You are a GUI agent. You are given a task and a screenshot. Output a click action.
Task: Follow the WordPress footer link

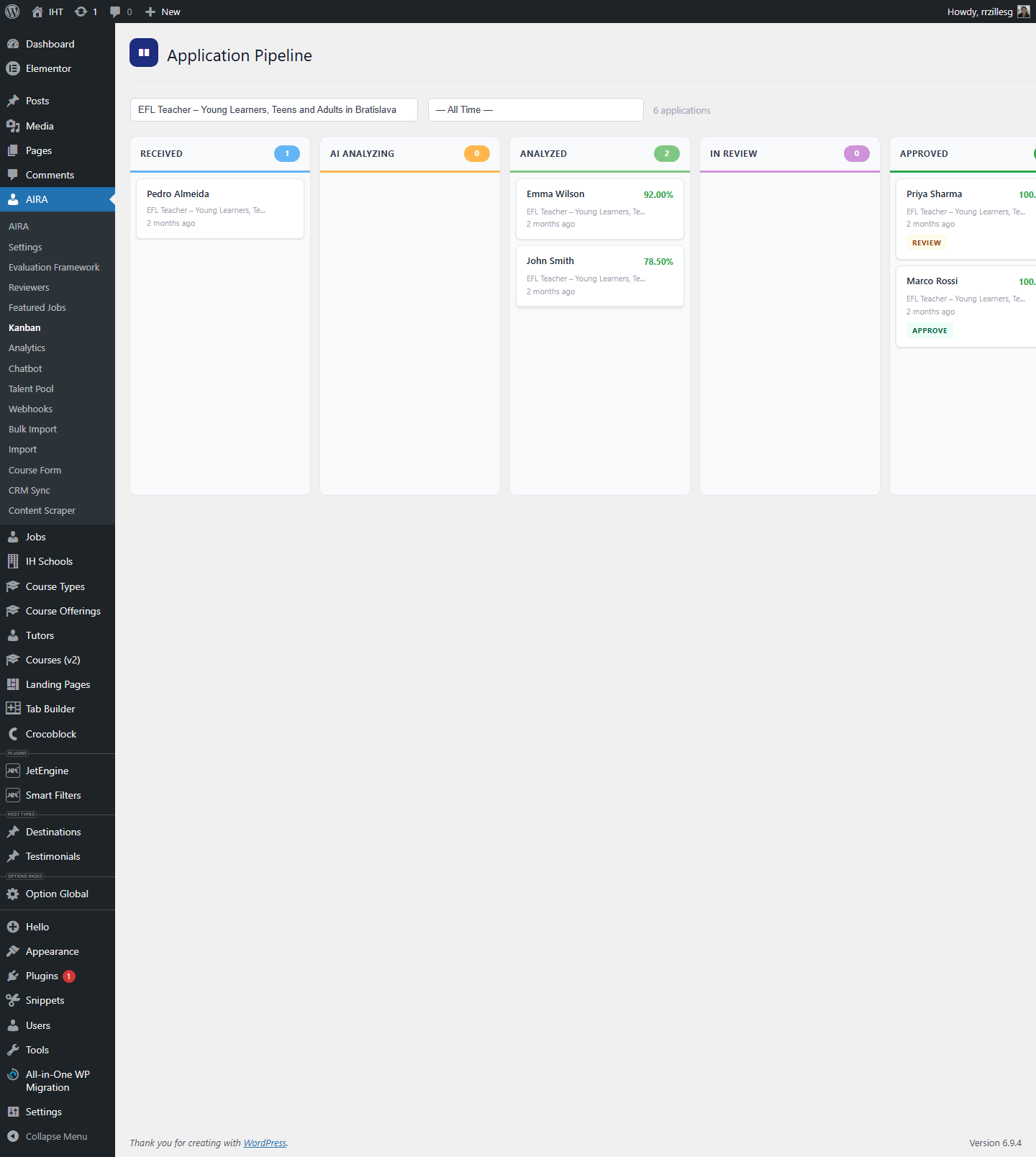(x=265, y=1143)
